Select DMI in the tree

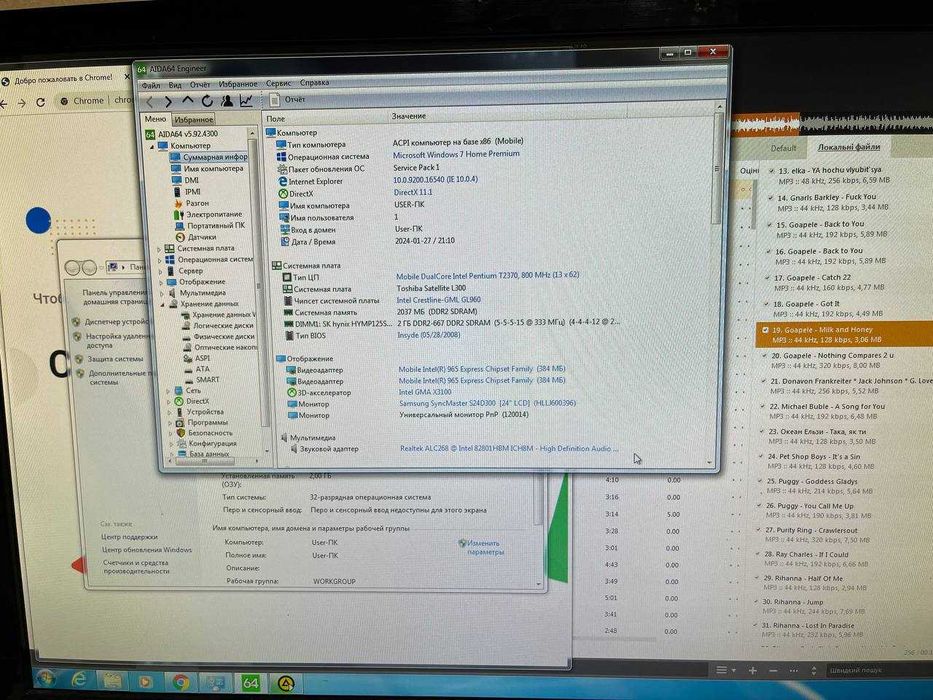tap(186, 180)
